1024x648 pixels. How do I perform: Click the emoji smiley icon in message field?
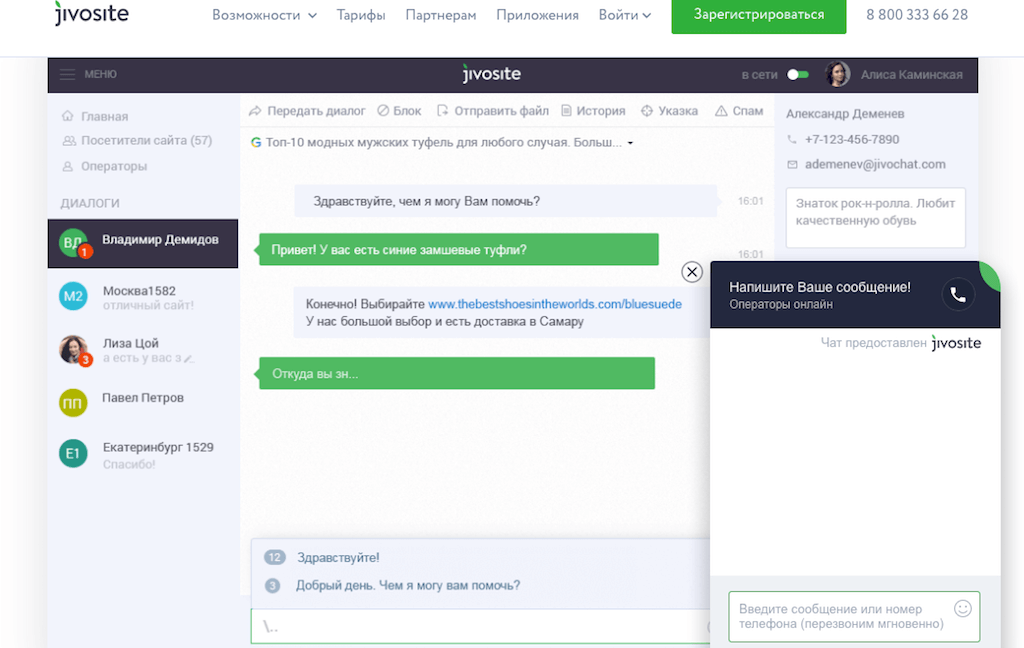click(x=963, y=608)
